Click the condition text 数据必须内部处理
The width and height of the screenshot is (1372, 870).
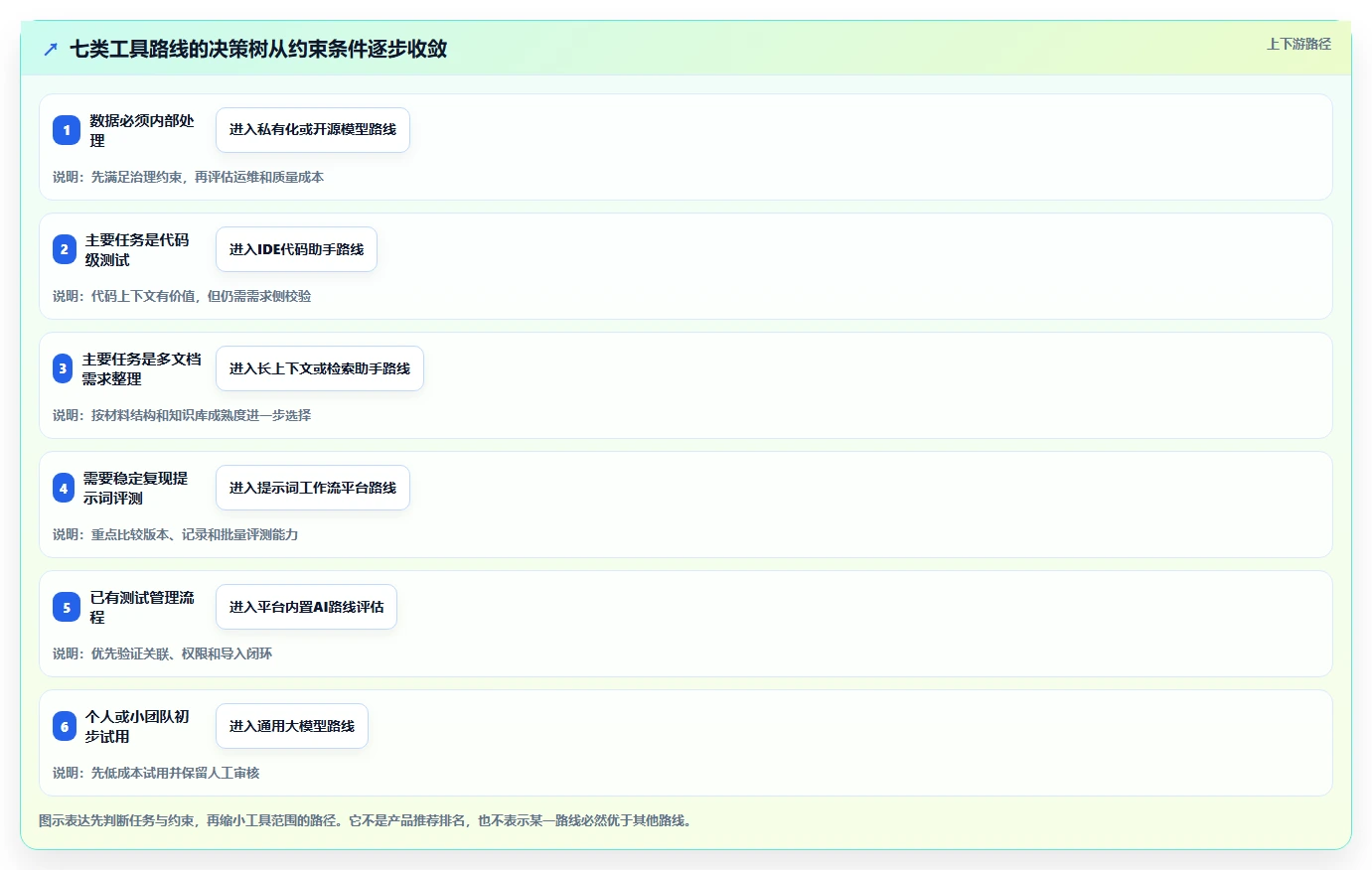tap(142, 130)
